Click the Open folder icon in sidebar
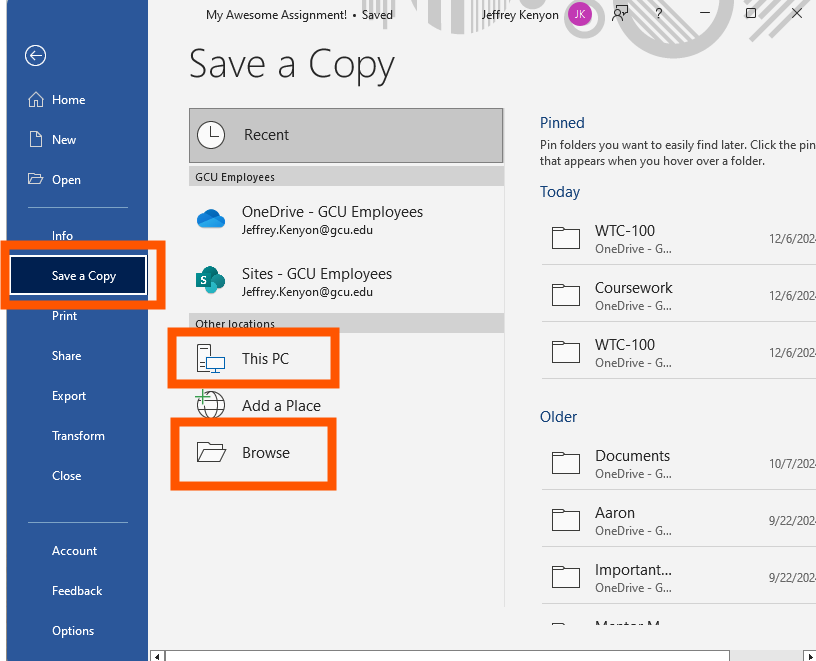The height and width of the screenshot is (661, 816). coord(35,179)
